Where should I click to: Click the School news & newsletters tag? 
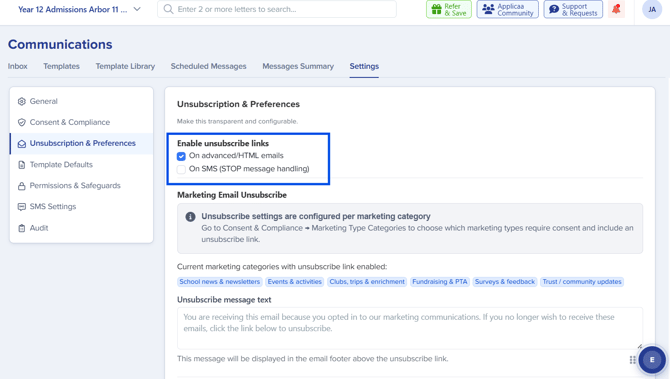coord(220,282)
